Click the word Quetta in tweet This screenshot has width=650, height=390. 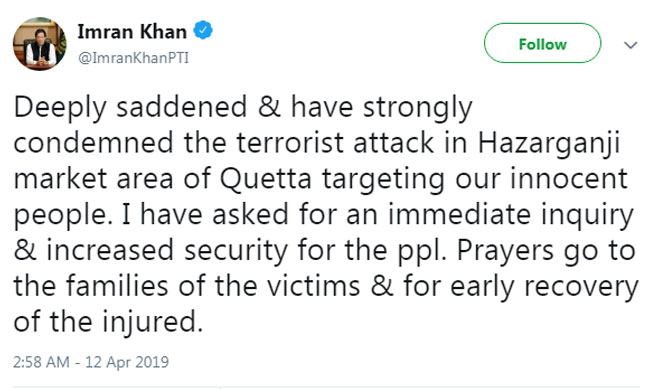pos(265,180)
